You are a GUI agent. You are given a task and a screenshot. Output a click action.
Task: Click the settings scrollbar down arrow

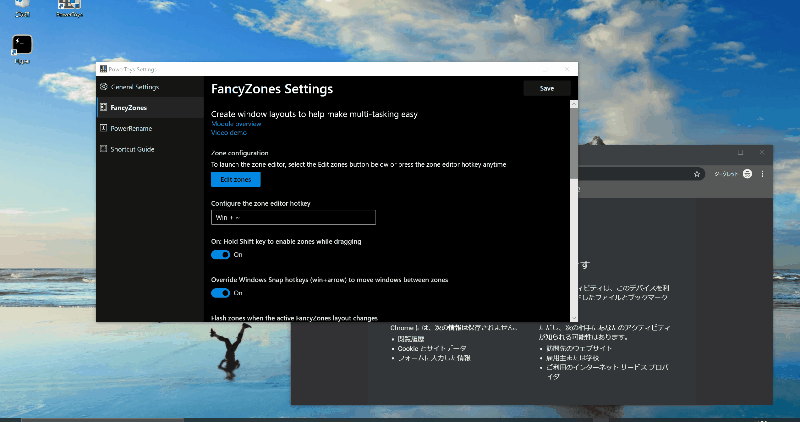tap(574, 318)
